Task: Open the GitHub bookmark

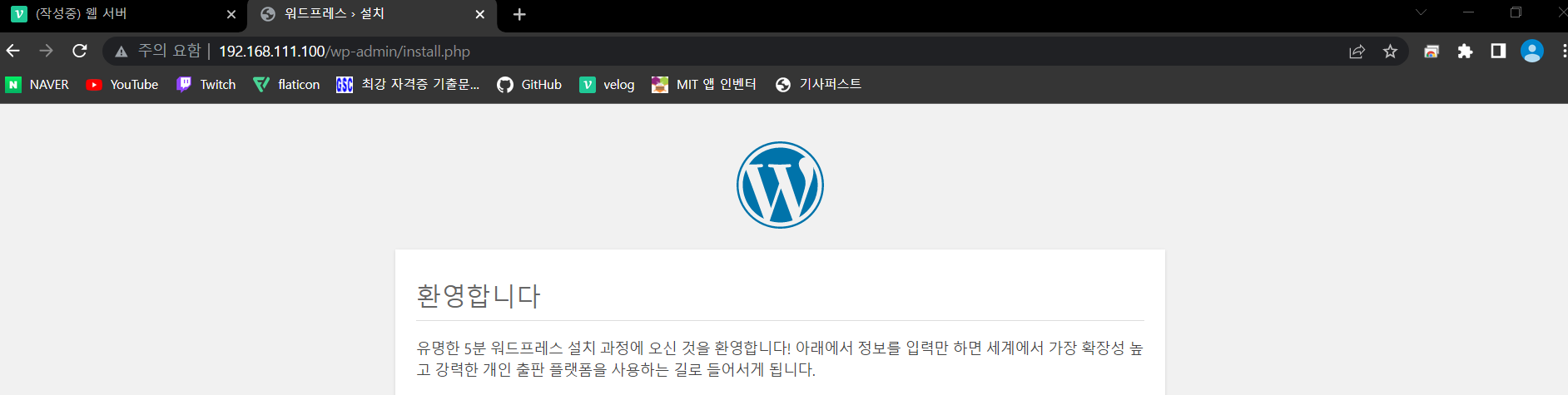Action: click(529, 85)
